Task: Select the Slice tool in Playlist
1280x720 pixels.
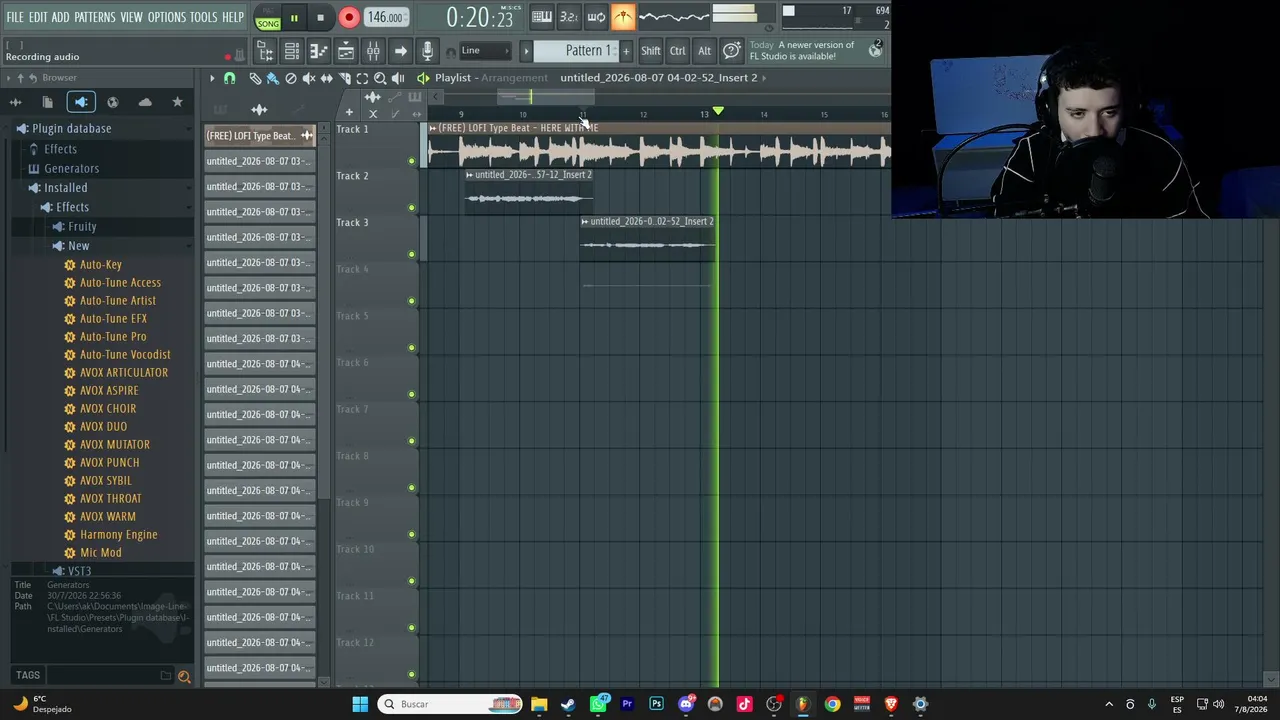Action: pos(344,78)
